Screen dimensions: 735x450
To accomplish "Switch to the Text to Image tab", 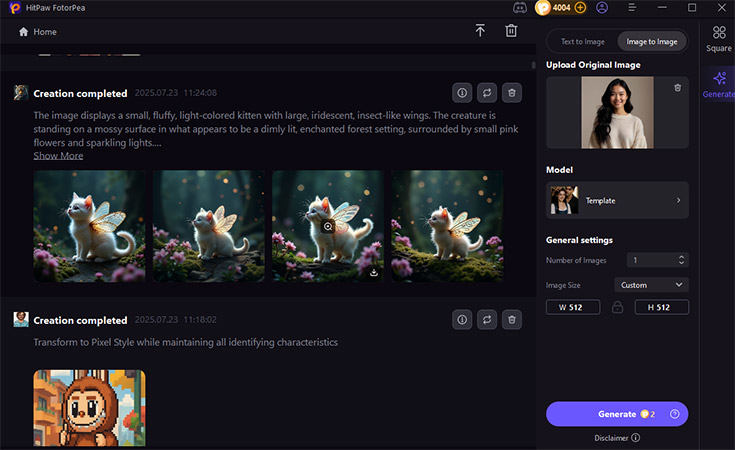I will pyautogui.click(x=581, y=41).
